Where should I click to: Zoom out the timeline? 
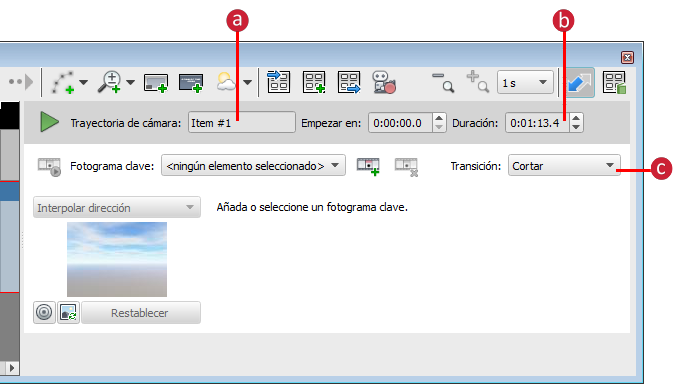pos(443,83)
